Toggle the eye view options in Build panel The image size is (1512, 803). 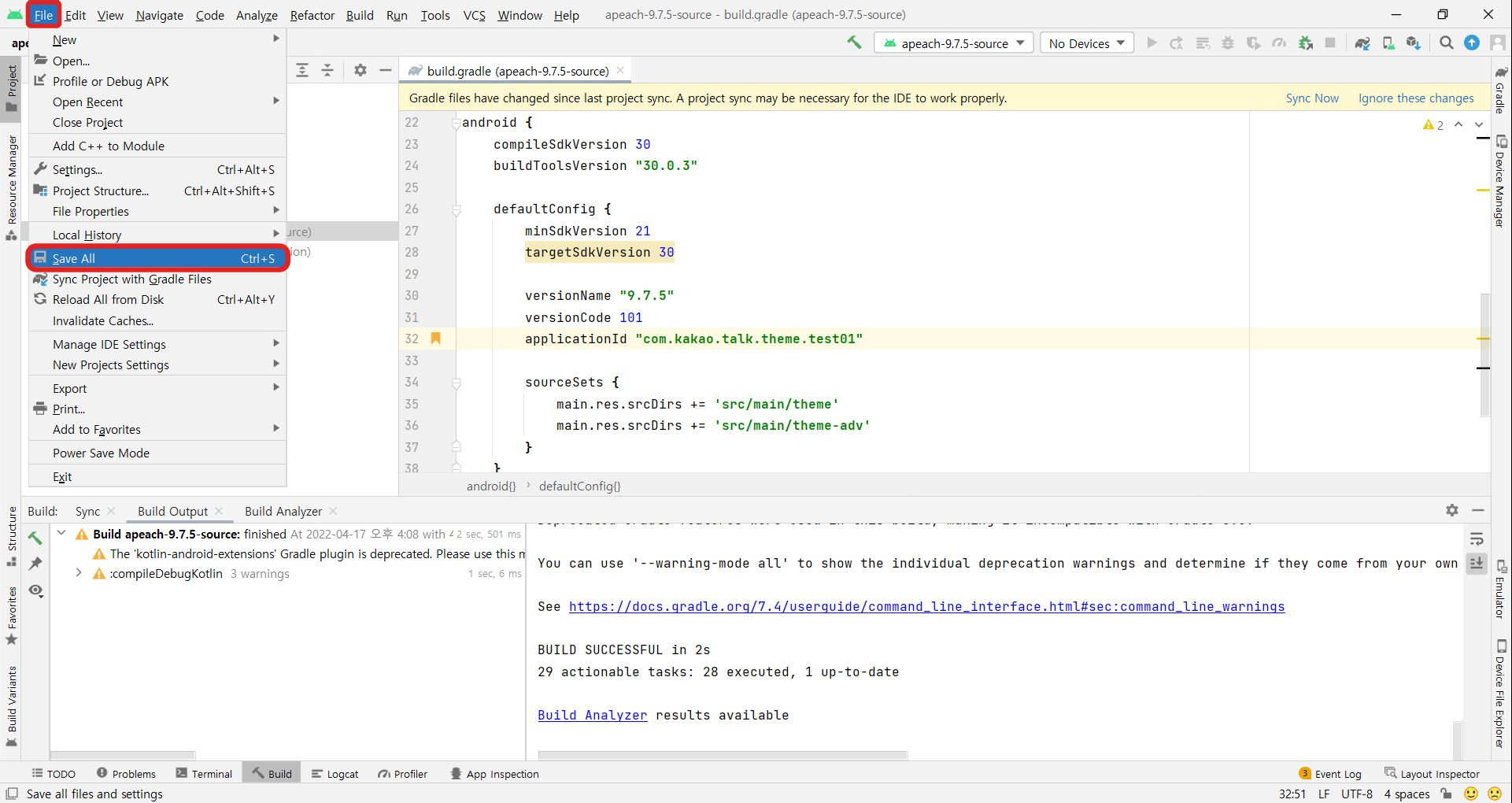pyautogui.click(x=35, y=590)
